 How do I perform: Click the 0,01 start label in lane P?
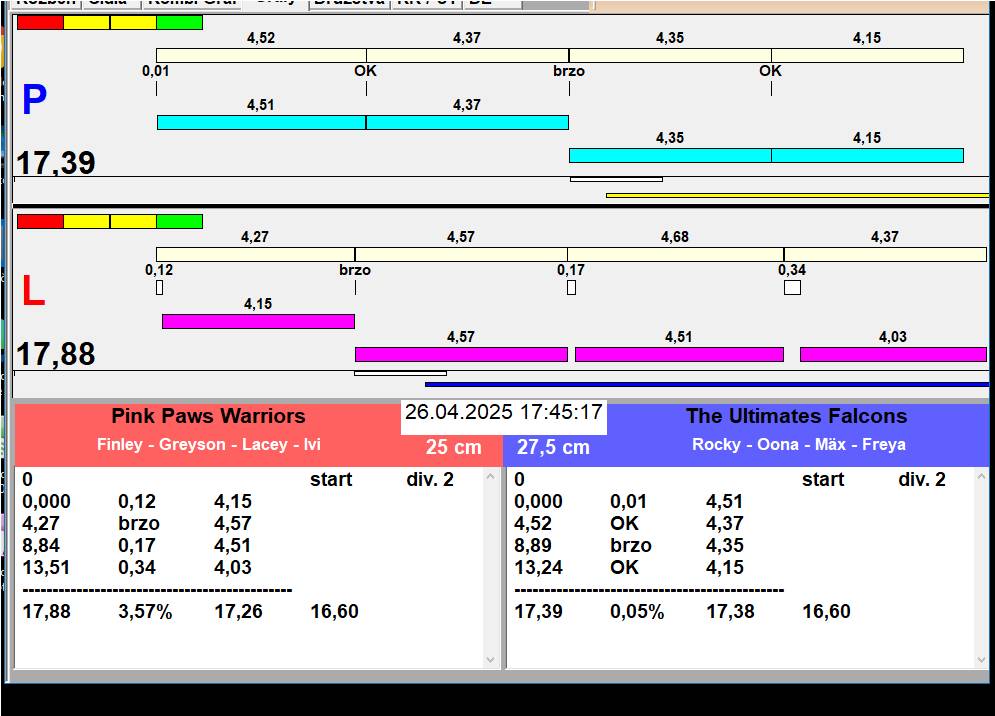point(155,71)
